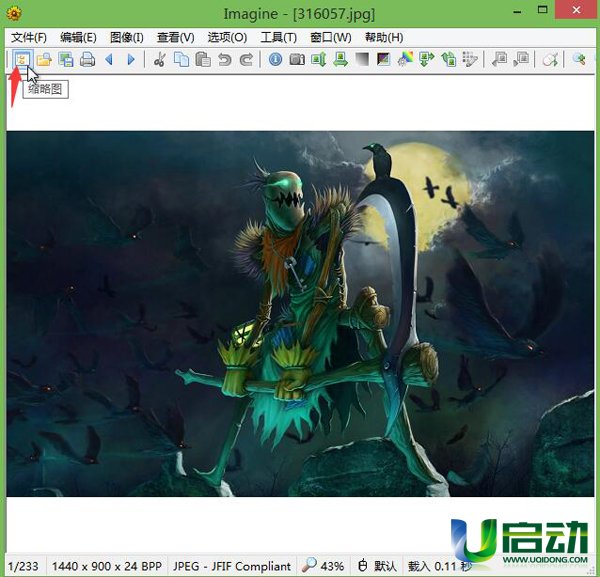Click the grayscale gradient icon
Screen dimensions: 600x577
pyautogui.click(x=362, y=59)
